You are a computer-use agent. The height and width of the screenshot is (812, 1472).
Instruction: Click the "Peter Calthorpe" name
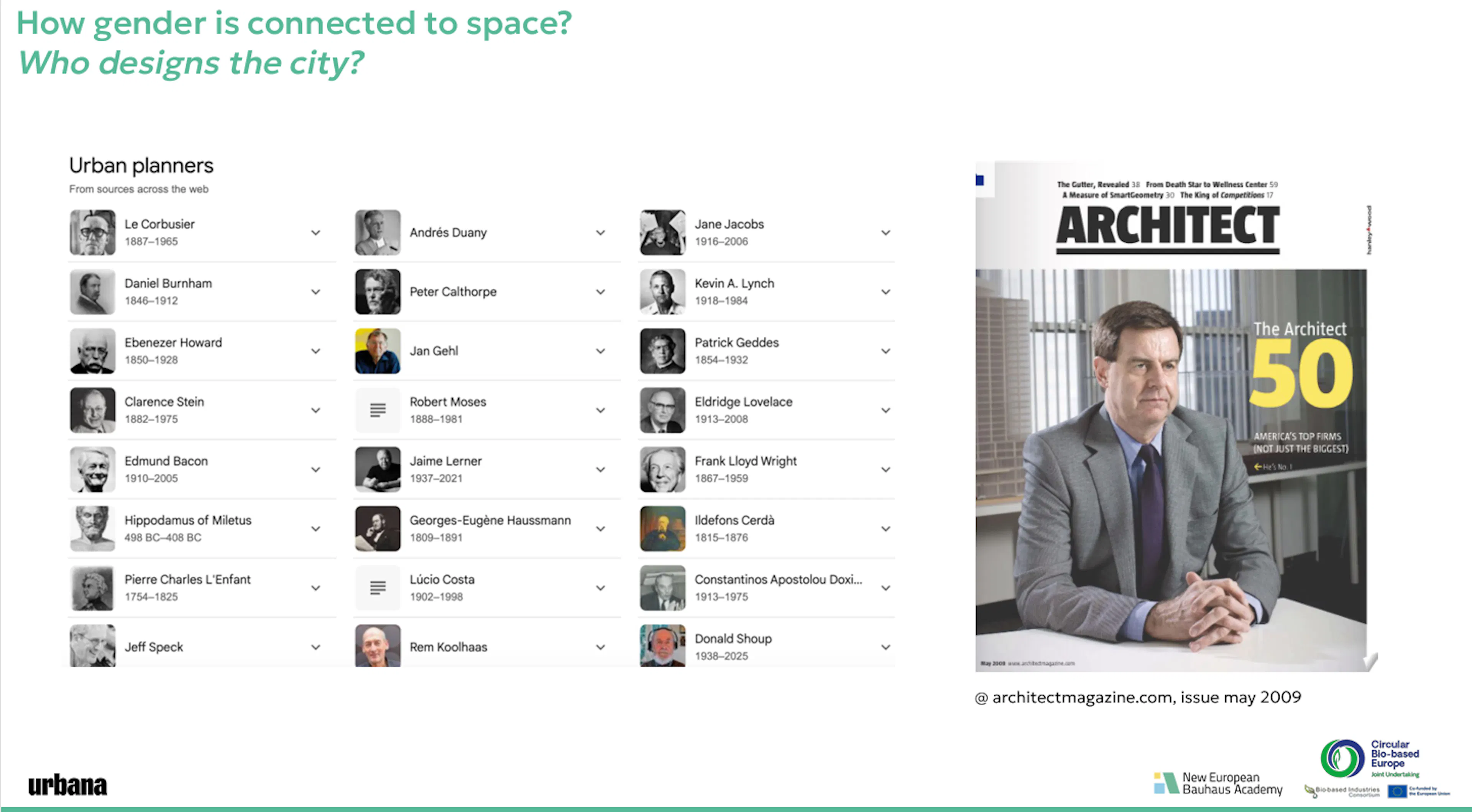tap(453, 292)
